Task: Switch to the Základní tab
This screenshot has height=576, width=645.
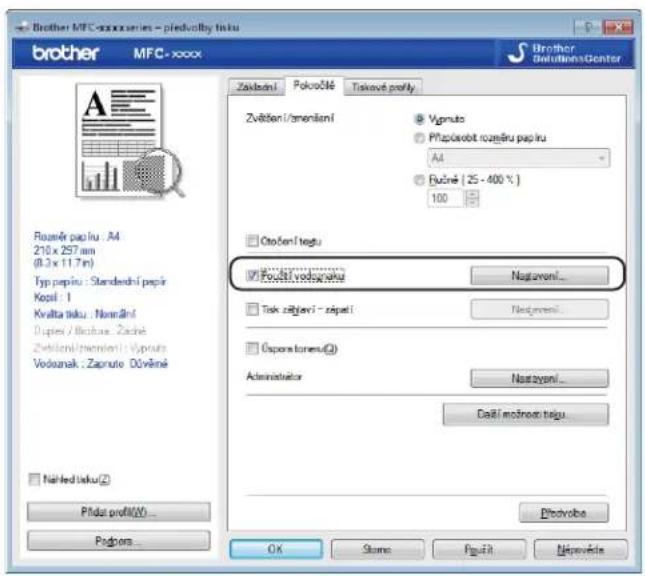Action: [x=256, y=87]
